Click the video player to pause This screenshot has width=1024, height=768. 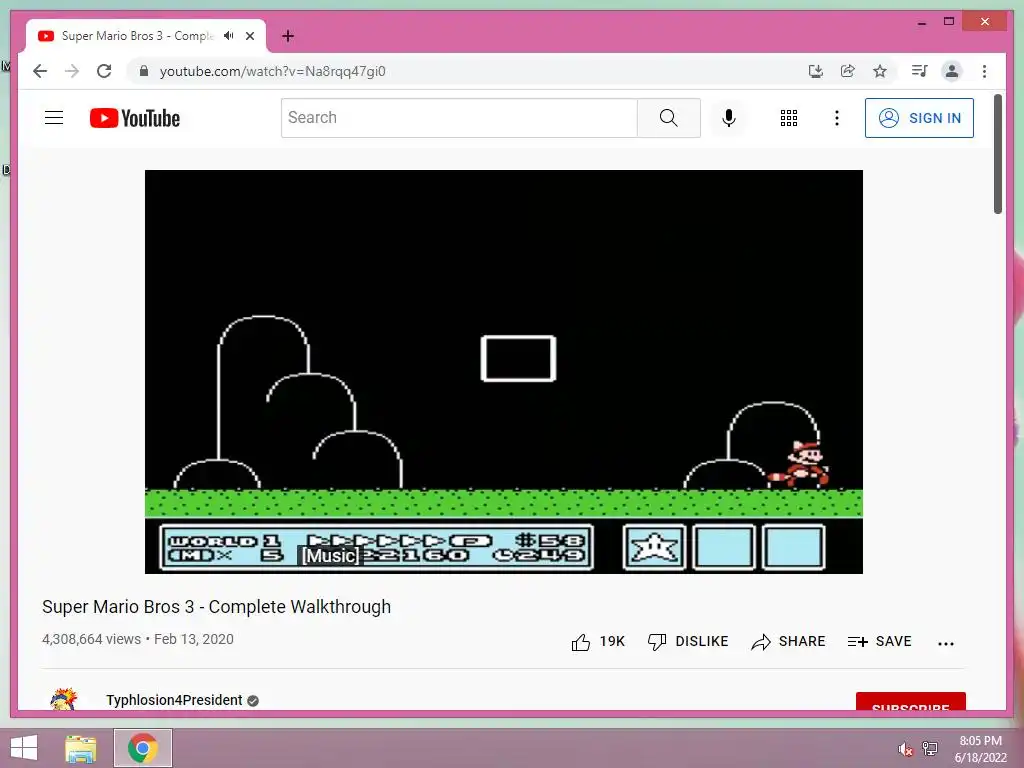(504, 372)
